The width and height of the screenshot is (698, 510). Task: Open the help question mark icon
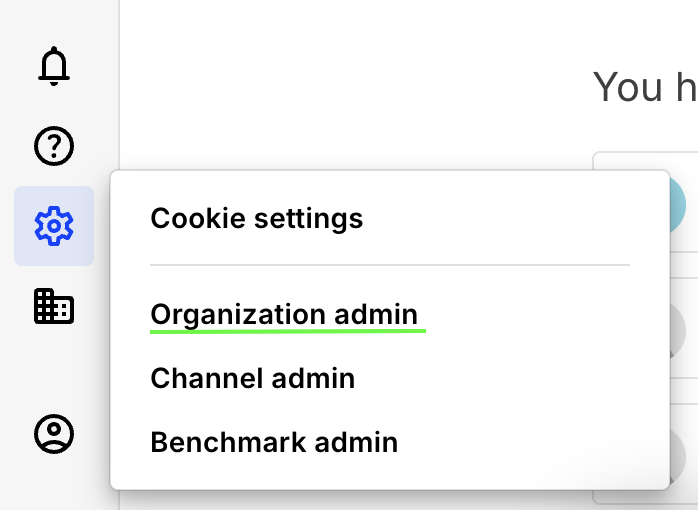point(54,146)
